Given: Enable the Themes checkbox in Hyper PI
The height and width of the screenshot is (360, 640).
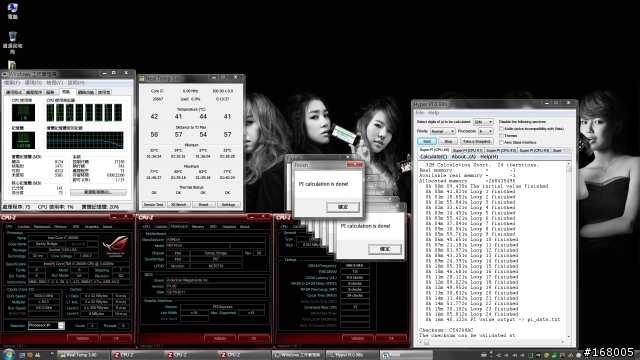Looking at the screenshot, I should point(502,136).
